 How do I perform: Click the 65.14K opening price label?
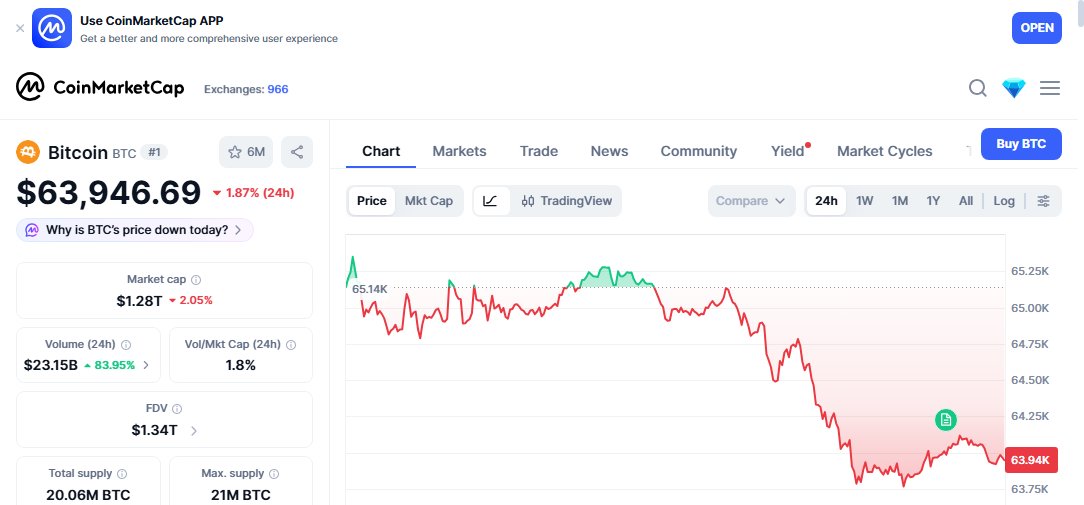[369, 289]
